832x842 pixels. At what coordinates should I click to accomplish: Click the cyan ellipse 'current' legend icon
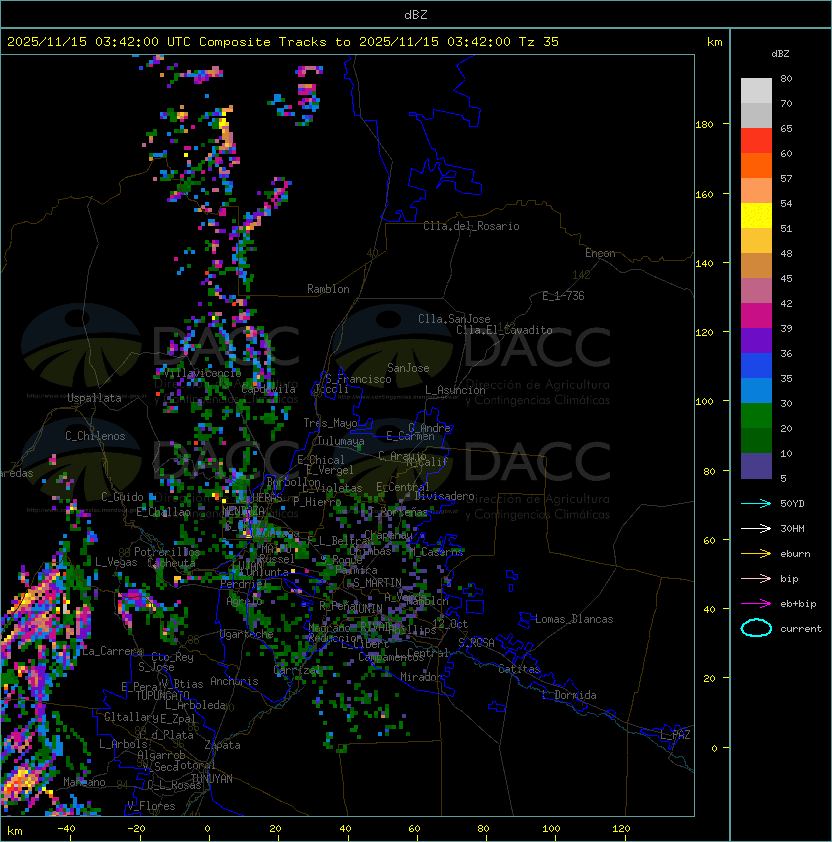tap(756, 628)
